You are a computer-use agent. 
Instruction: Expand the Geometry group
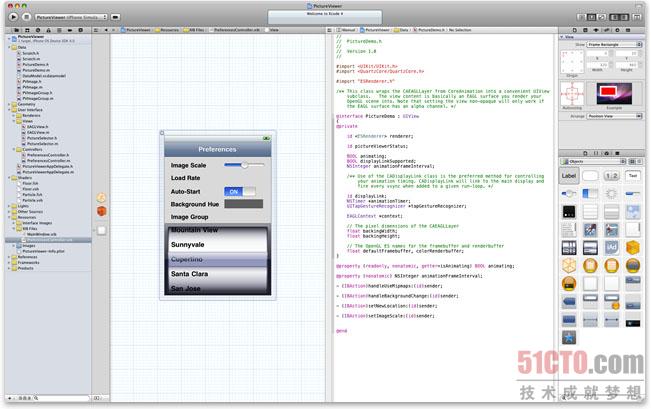coord(9,104)
